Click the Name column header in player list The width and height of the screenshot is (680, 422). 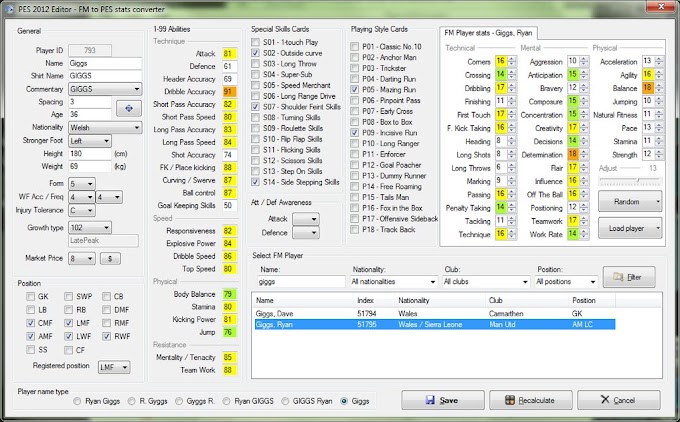(303, 301)
